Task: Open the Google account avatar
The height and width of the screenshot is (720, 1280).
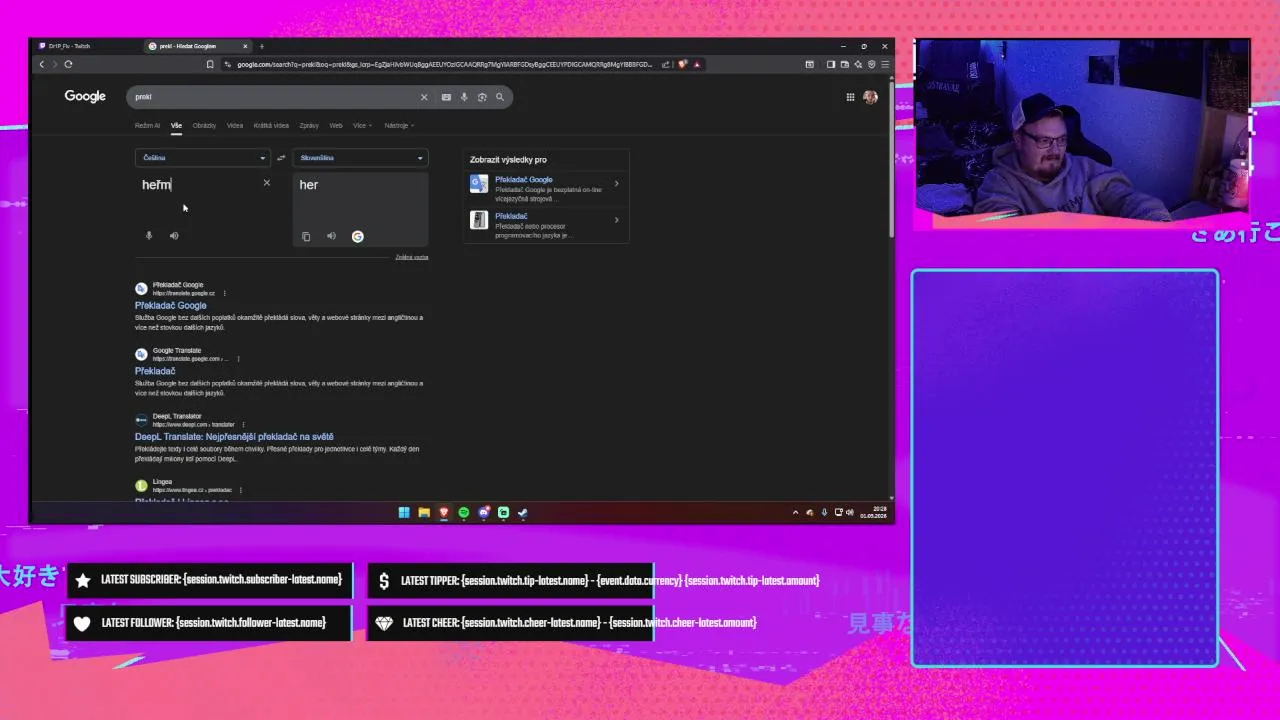Action: [x=870, y=97]
